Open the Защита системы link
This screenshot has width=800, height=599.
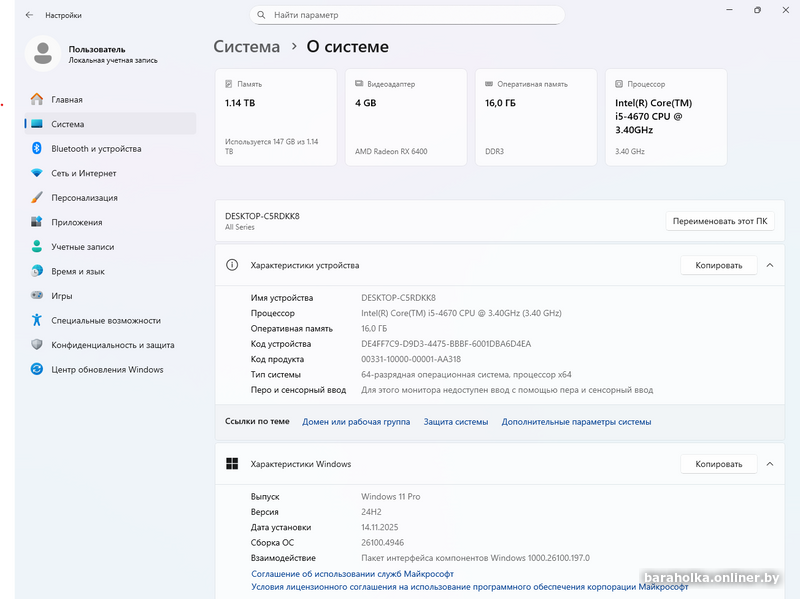pyautogui.click(x=456, y=422)
